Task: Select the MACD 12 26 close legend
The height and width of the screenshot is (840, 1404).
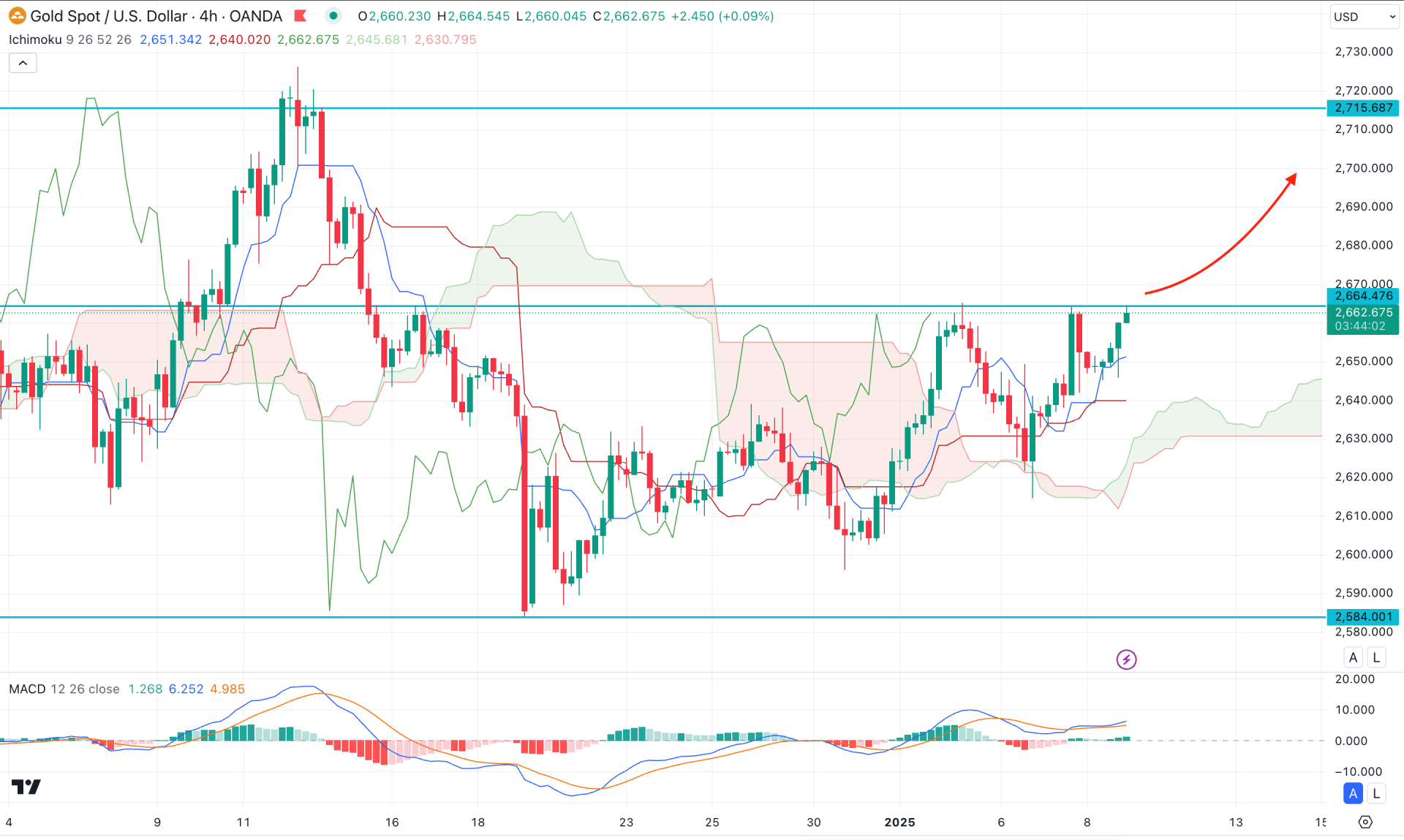Action: point(64,689)
